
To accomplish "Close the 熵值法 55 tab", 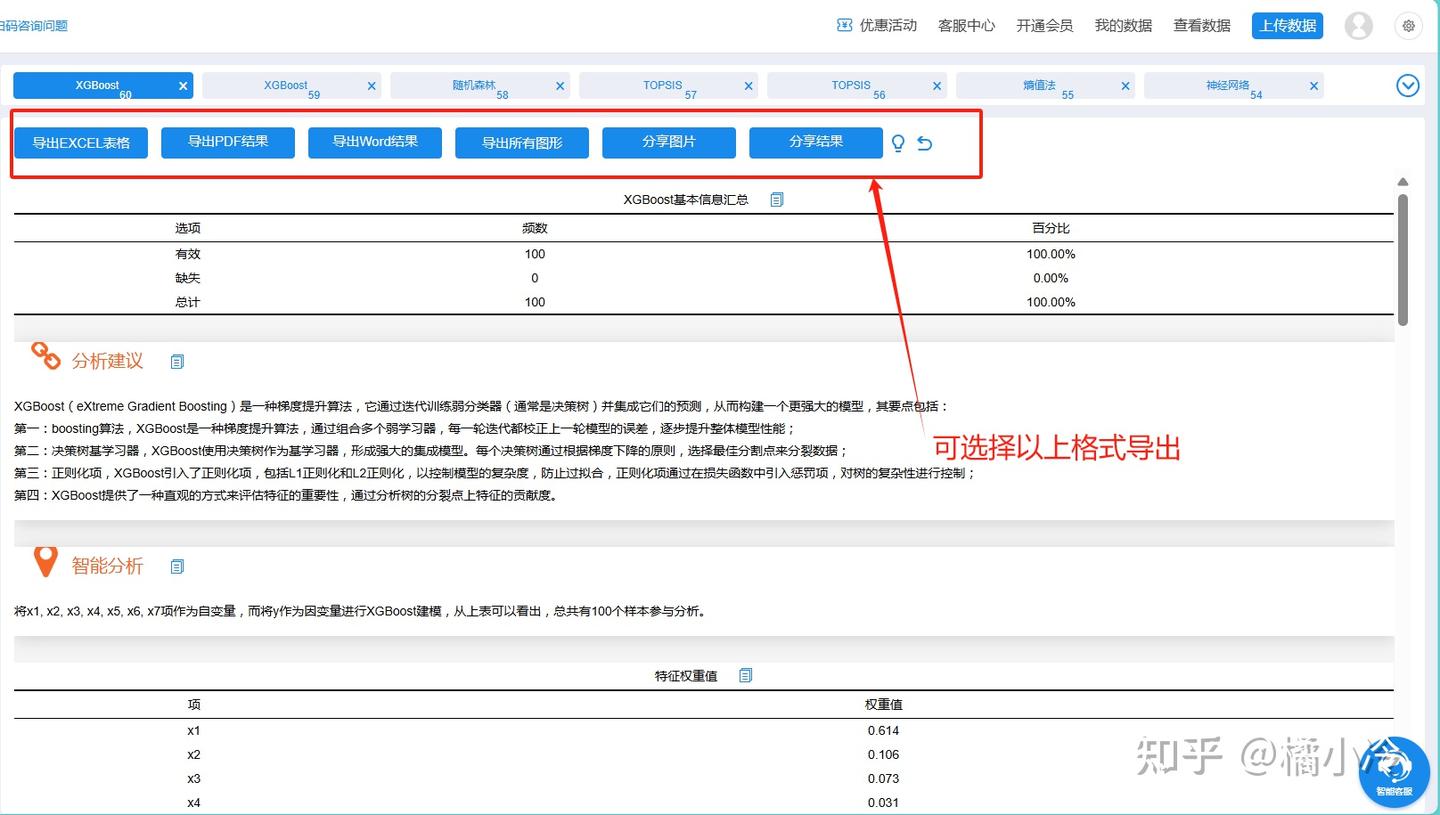I will 1125,85.
